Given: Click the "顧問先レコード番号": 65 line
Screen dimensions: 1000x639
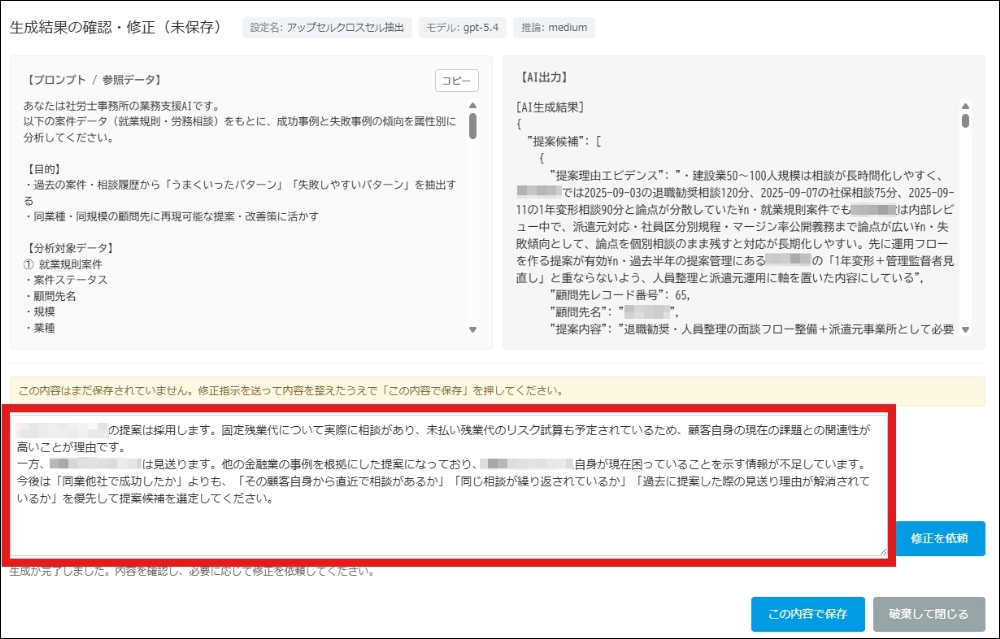Looking at the screenshot, I should point(620,295).
